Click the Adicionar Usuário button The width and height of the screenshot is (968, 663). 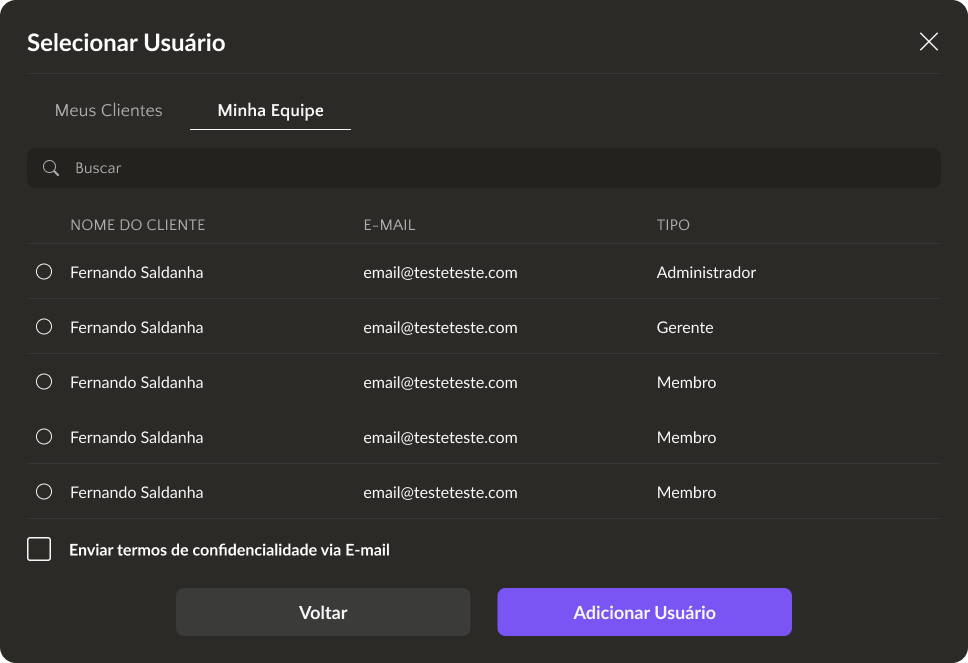pyautogui.click(x=644, y=612)
